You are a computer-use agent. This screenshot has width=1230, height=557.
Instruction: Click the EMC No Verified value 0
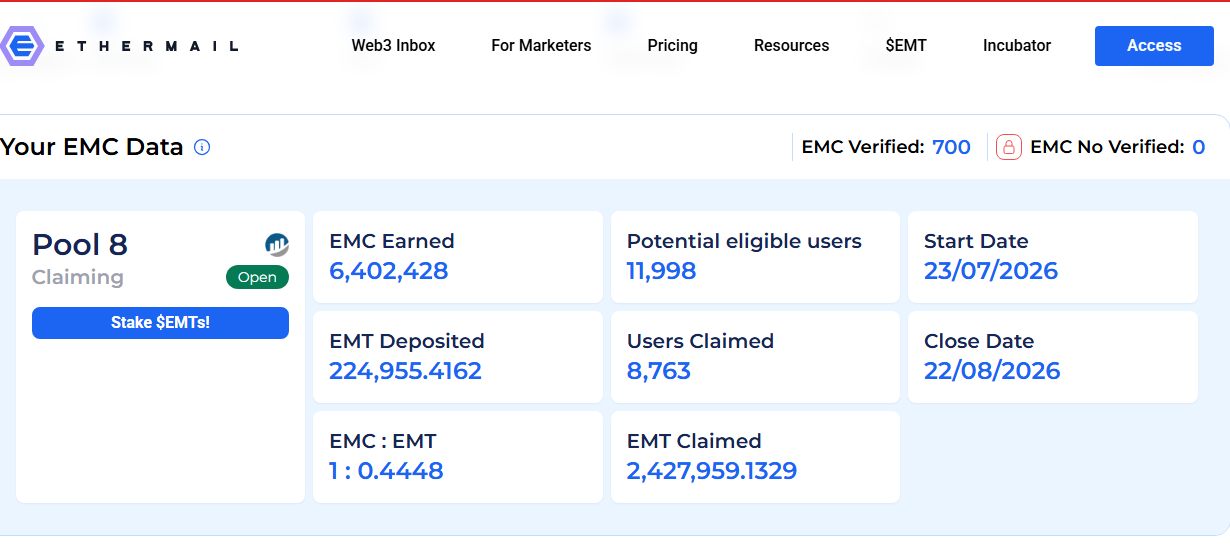(1198, 147)
